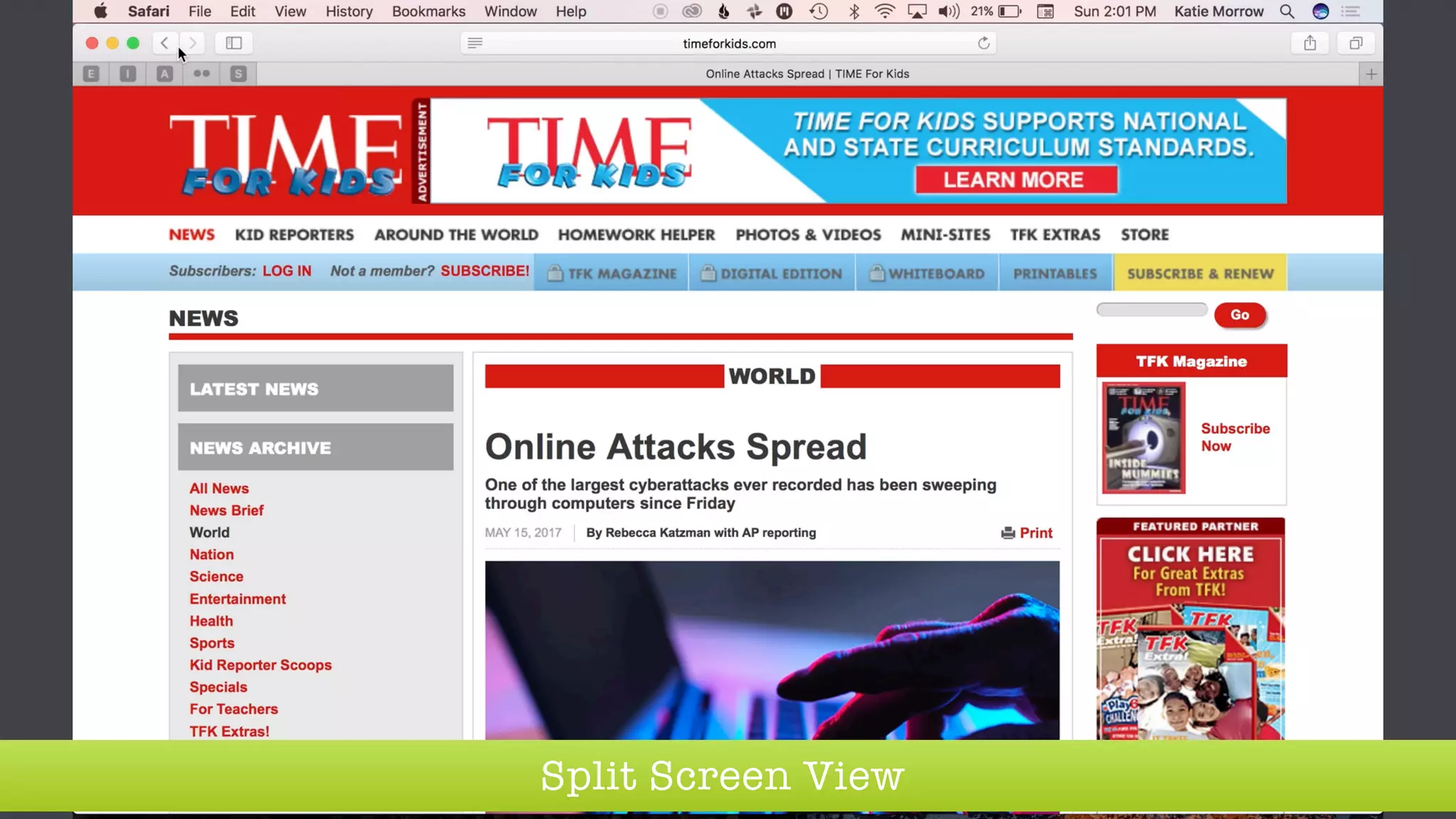Click the subscribers LOG IN link
Image resolution: width=1456 pixels, height=819 pixels.
click(x=287, y=271)
